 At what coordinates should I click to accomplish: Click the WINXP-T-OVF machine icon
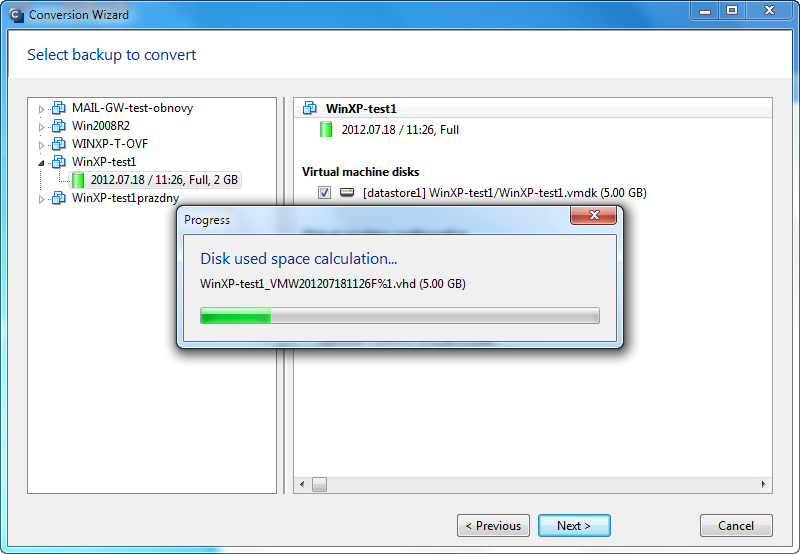click(59, 144)
